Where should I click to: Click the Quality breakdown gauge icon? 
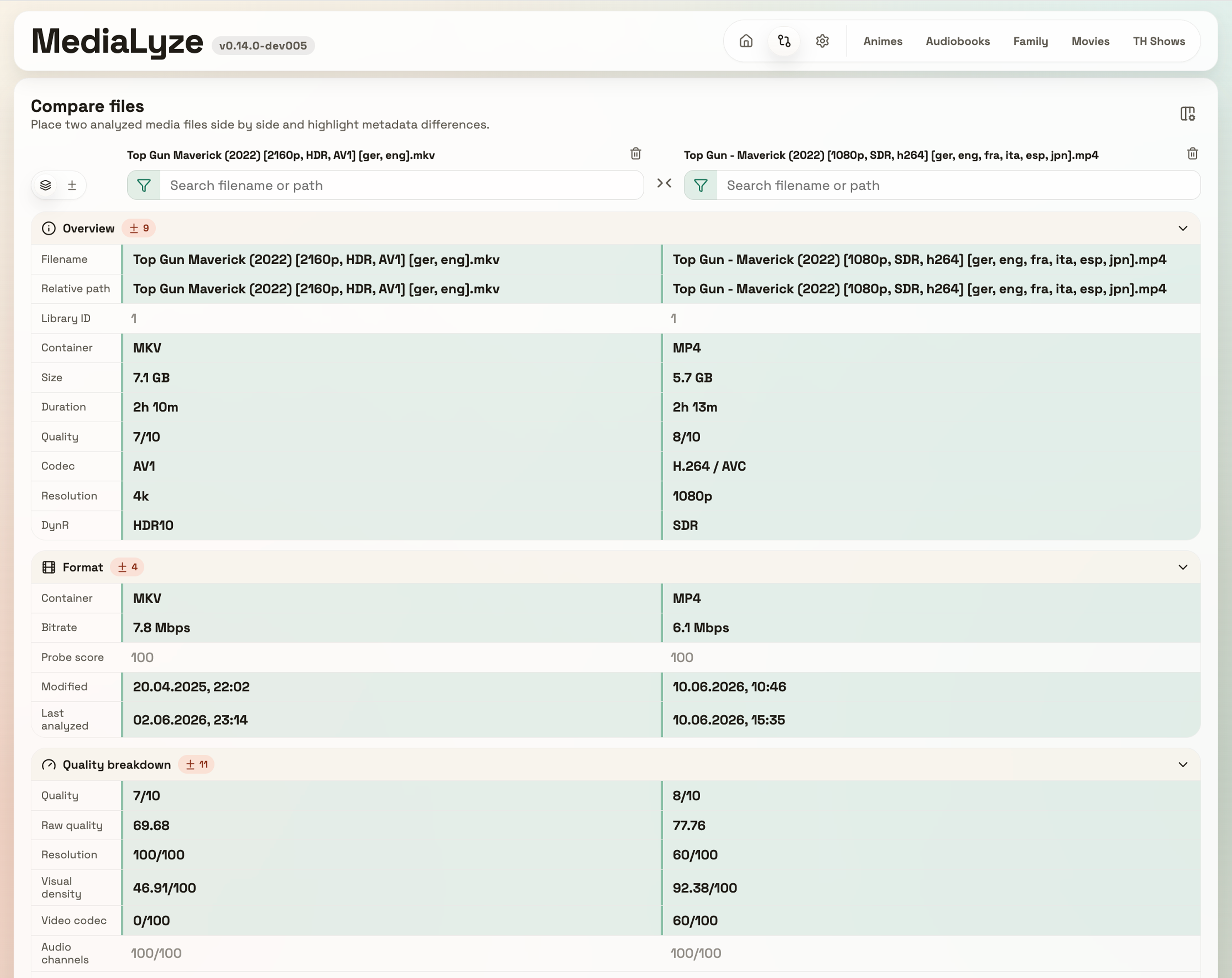pos(48,765)
